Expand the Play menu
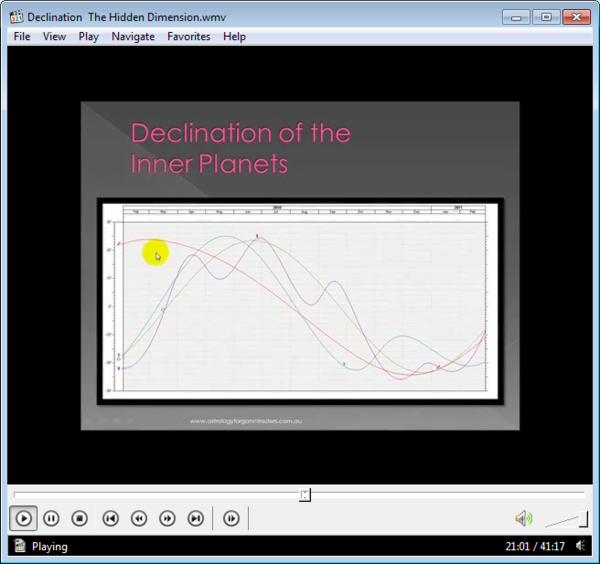 pos(88,36)
